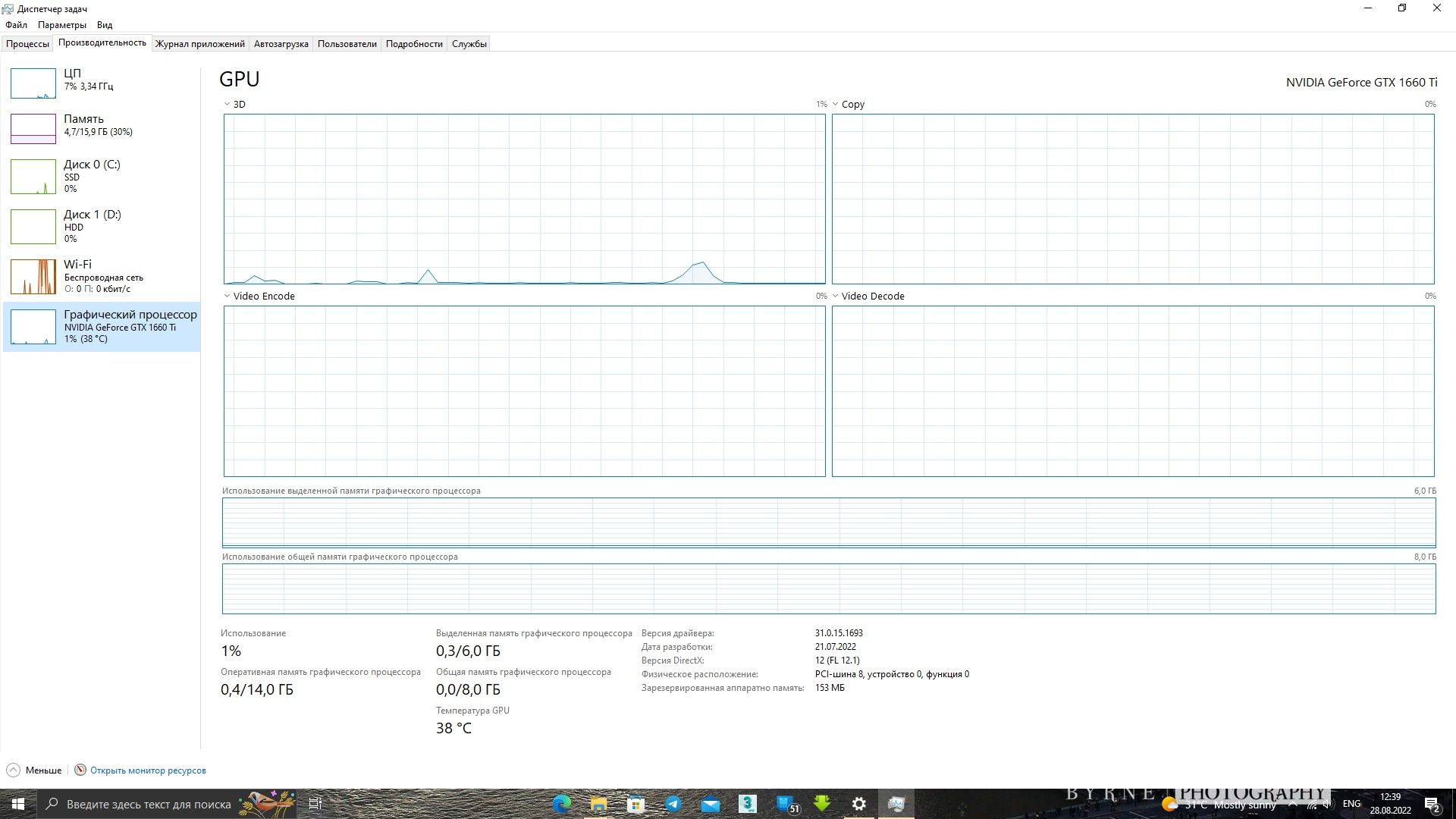Image resolution: width=1456 pixels, height=819 pixels.
Task: Open the Mail app from the taskbar
Action: 711,804
